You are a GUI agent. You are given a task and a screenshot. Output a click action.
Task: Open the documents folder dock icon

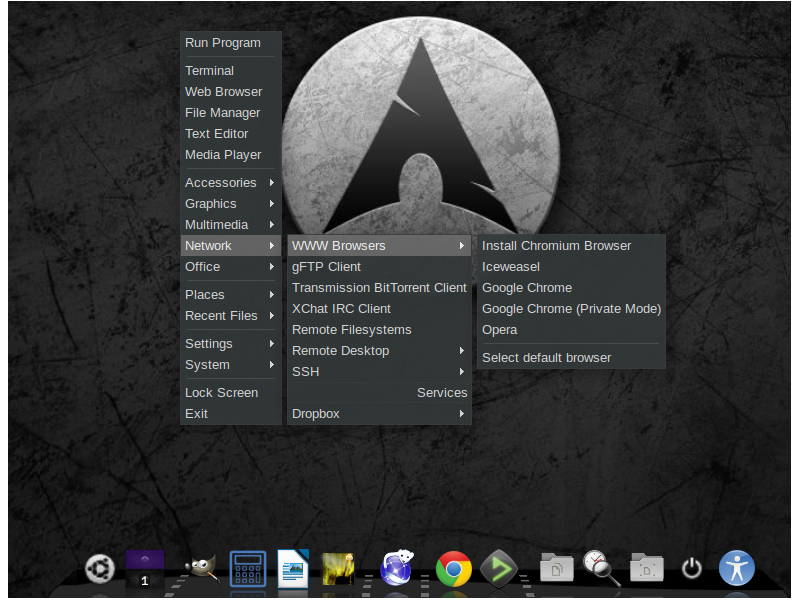[556, 567]
